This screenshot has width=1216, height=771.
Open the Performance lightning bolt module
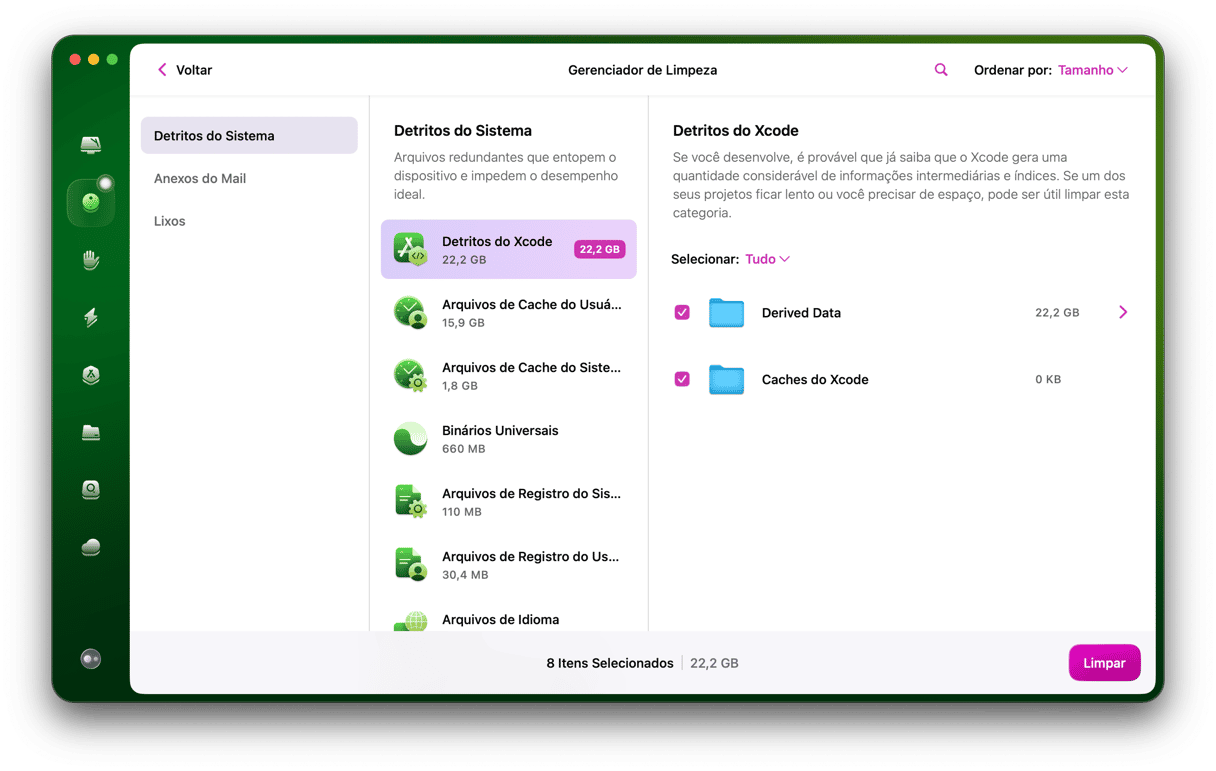[x=91, y=318]
